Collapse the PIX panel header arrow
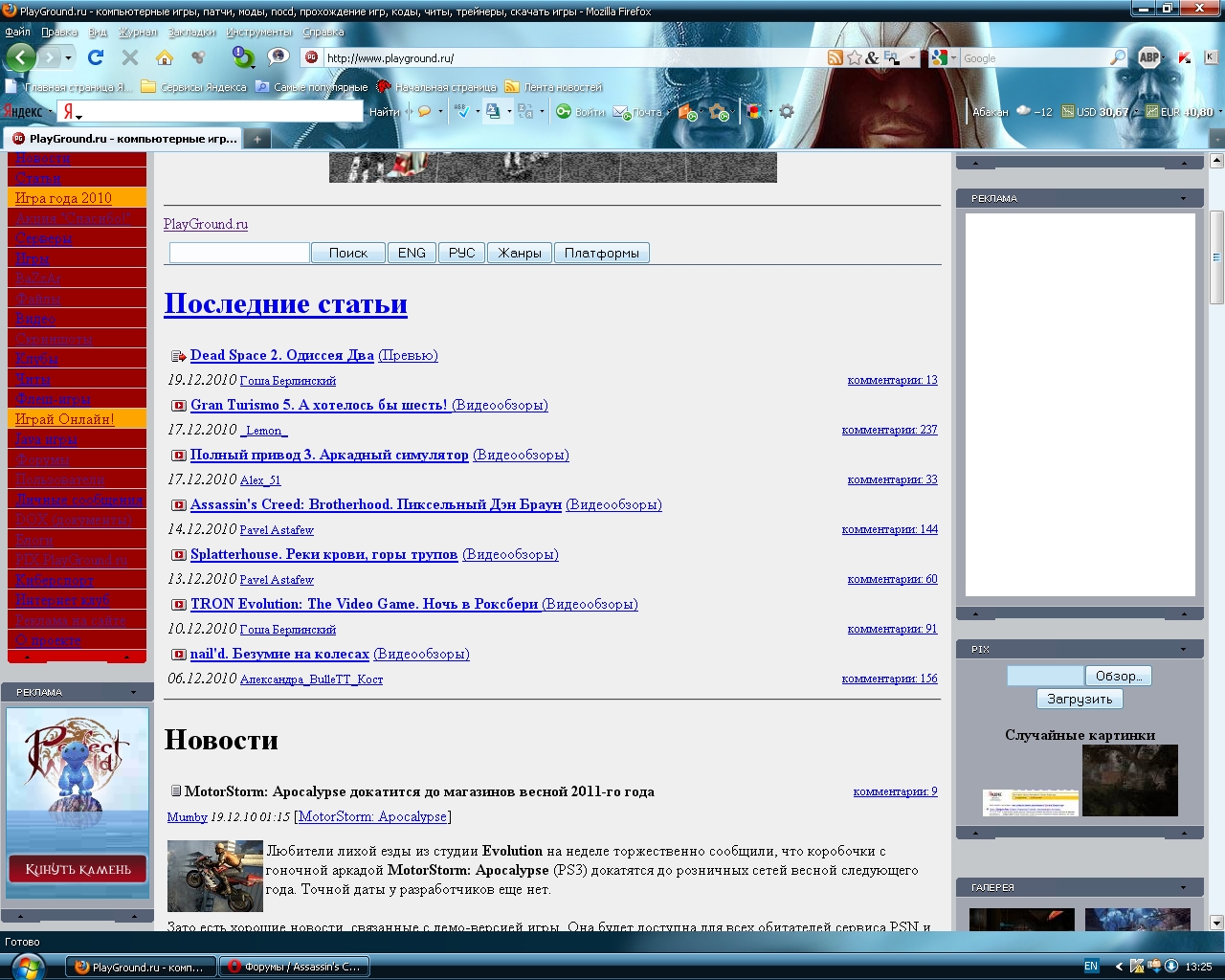 pos(1183,650)
